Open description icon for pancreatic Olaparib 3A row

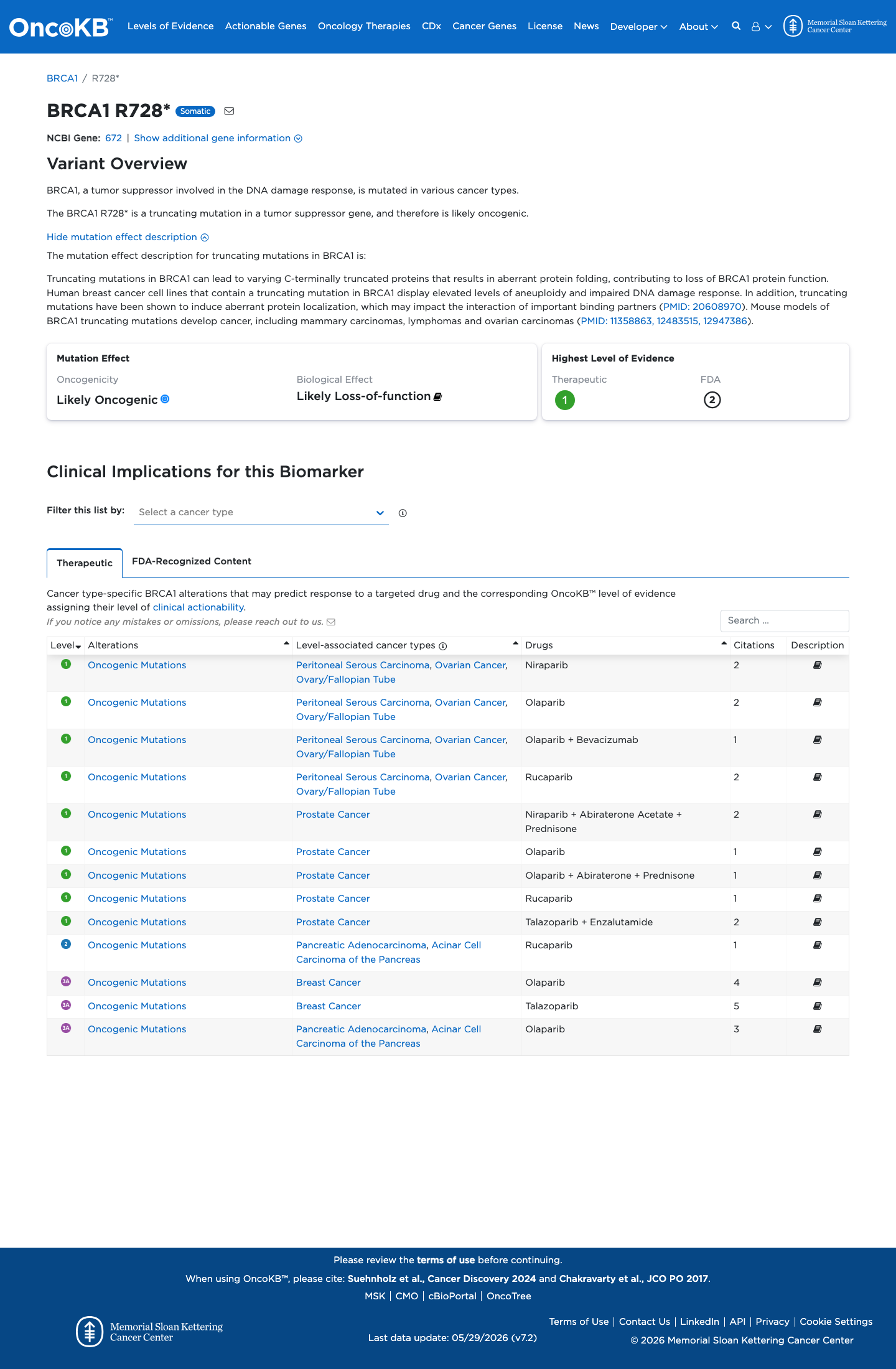tap(818, 1029)
